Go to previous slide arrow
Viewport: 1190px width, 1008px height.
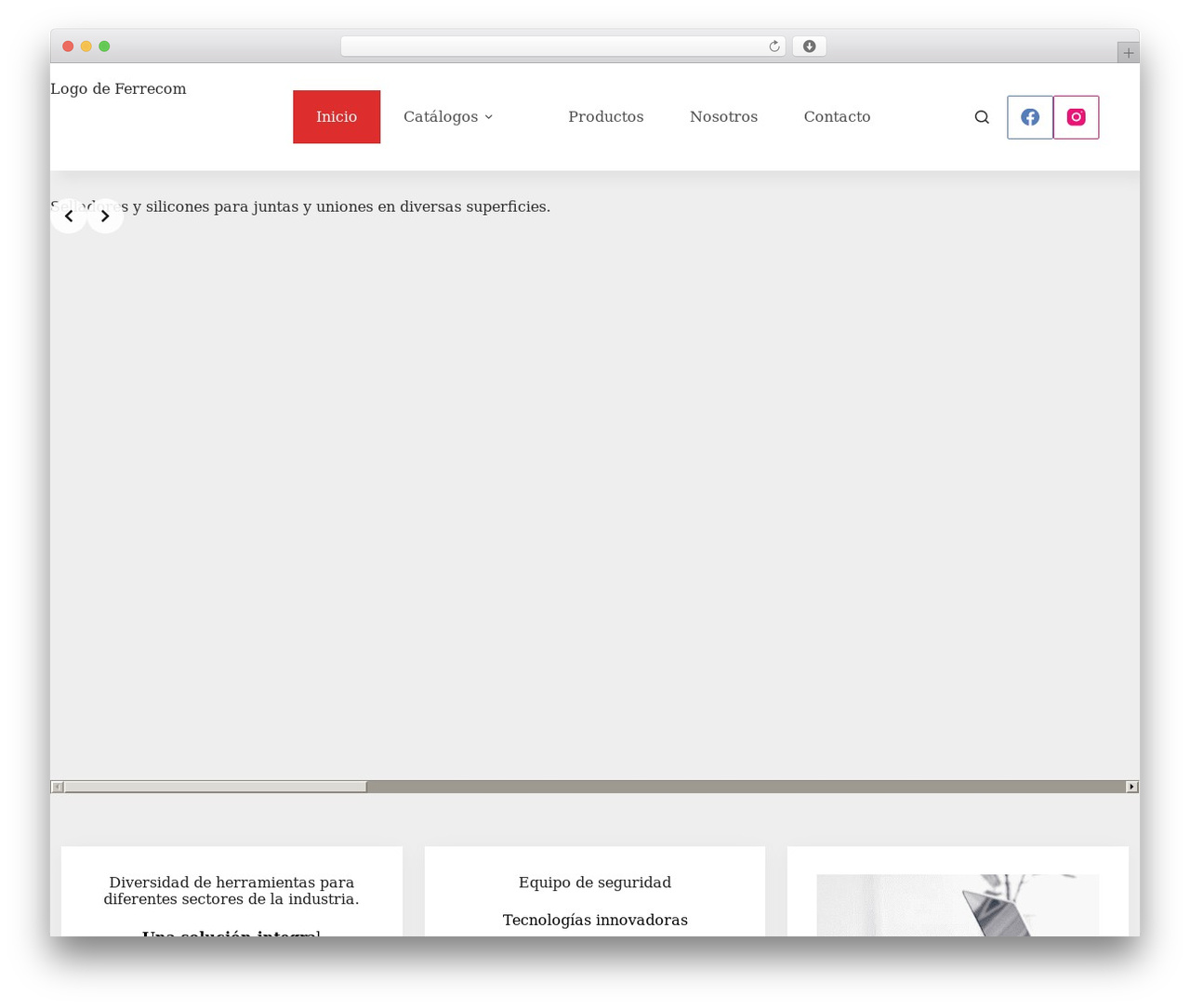click(69, 216)
